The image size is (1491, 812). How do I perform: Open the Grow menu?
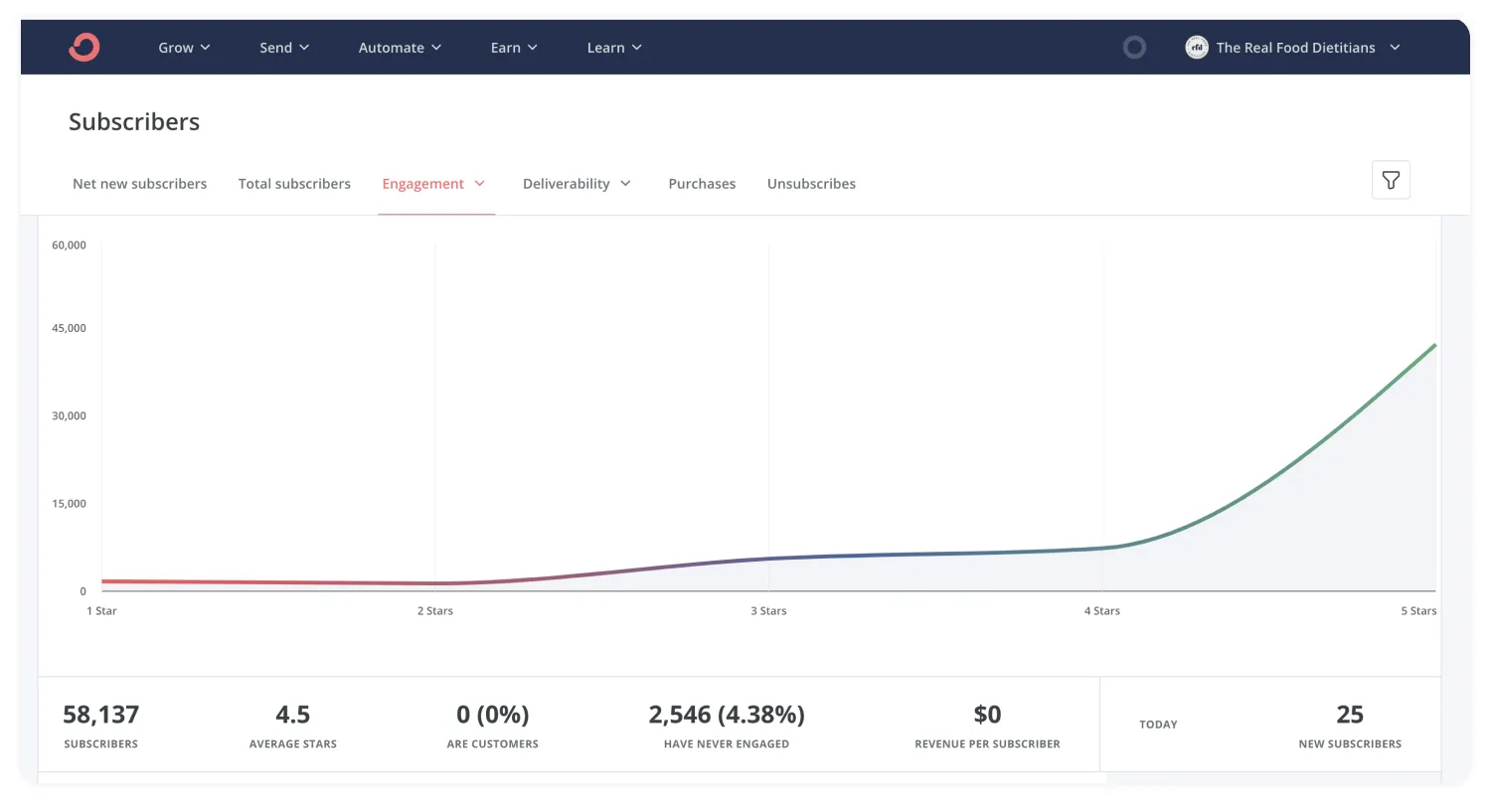[x=184, y=48]
